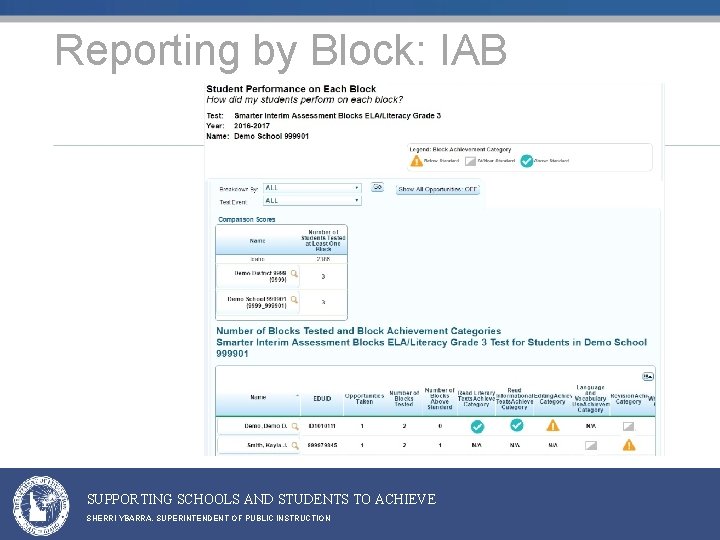The height and width of the screenshot is (540, 720).
Task: Sort by Number of Blocks Tested header
Action: point(404,399)
